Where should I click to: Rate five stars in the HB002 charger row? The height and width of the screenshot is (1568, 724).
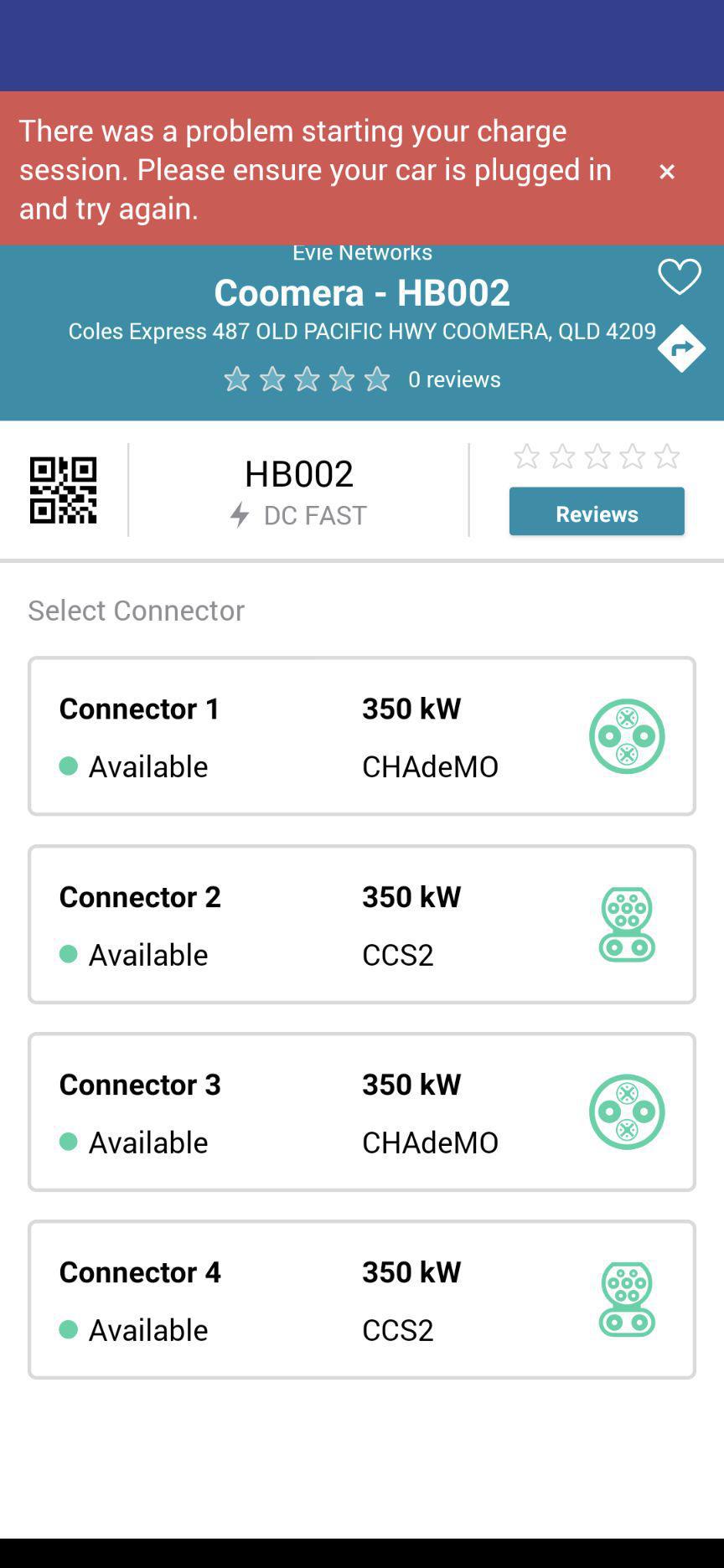tap(667, 456)
